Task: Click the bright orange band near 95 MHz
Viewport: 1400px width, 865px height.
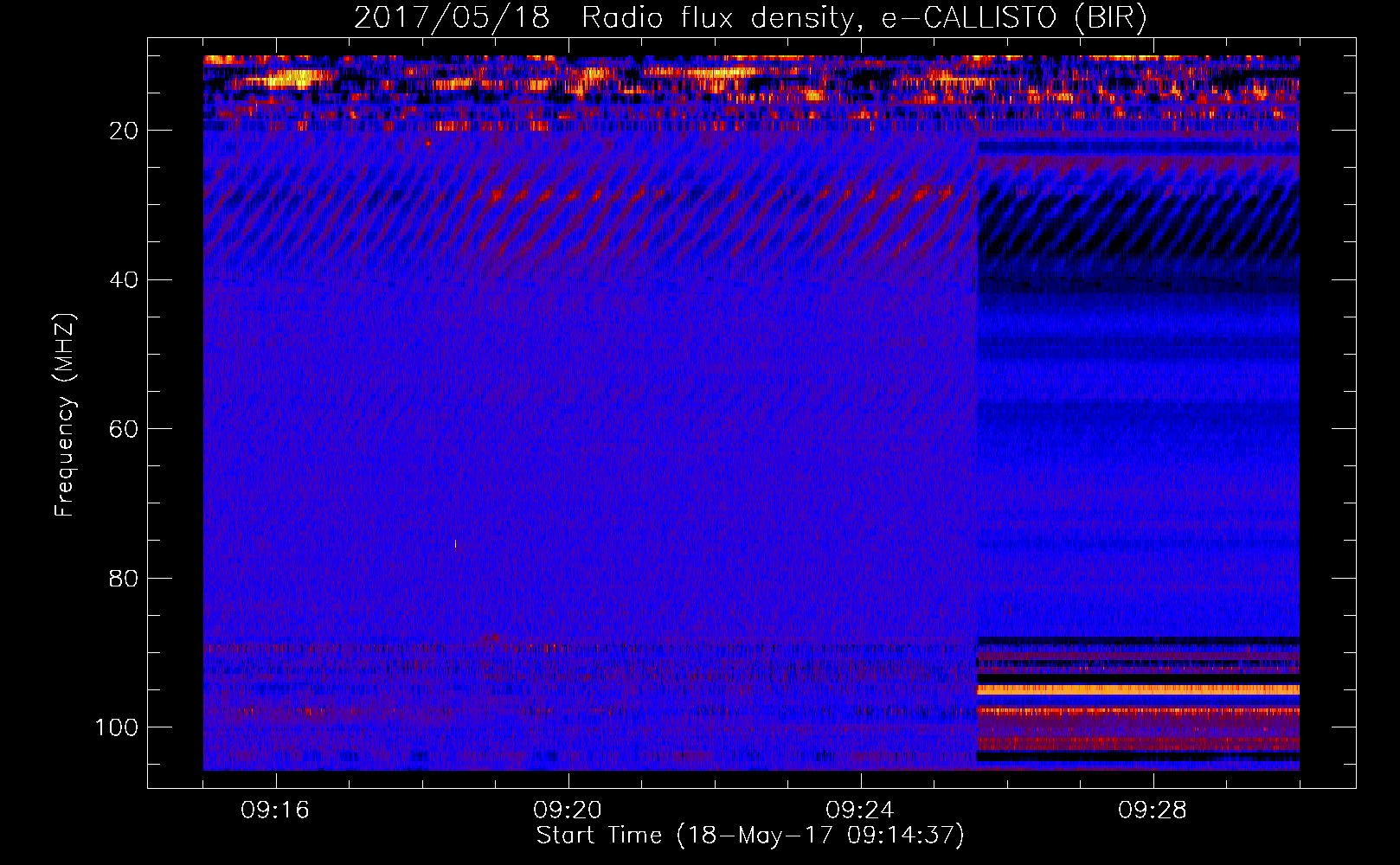Action: (1138, 690)
